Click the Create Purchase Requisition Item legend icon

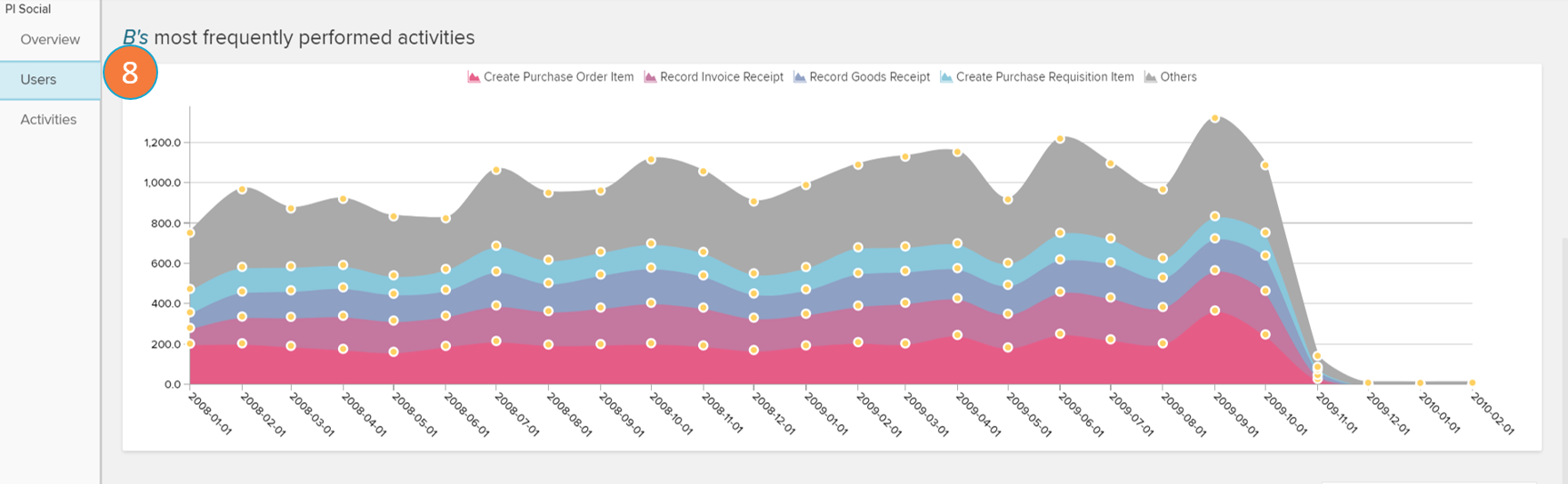946,77
